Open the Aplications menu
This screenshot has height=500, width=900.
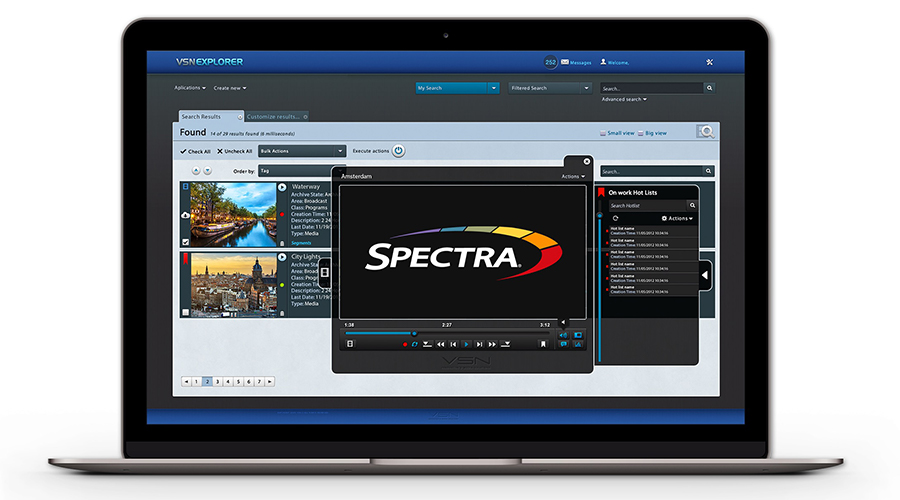(189, 88)
